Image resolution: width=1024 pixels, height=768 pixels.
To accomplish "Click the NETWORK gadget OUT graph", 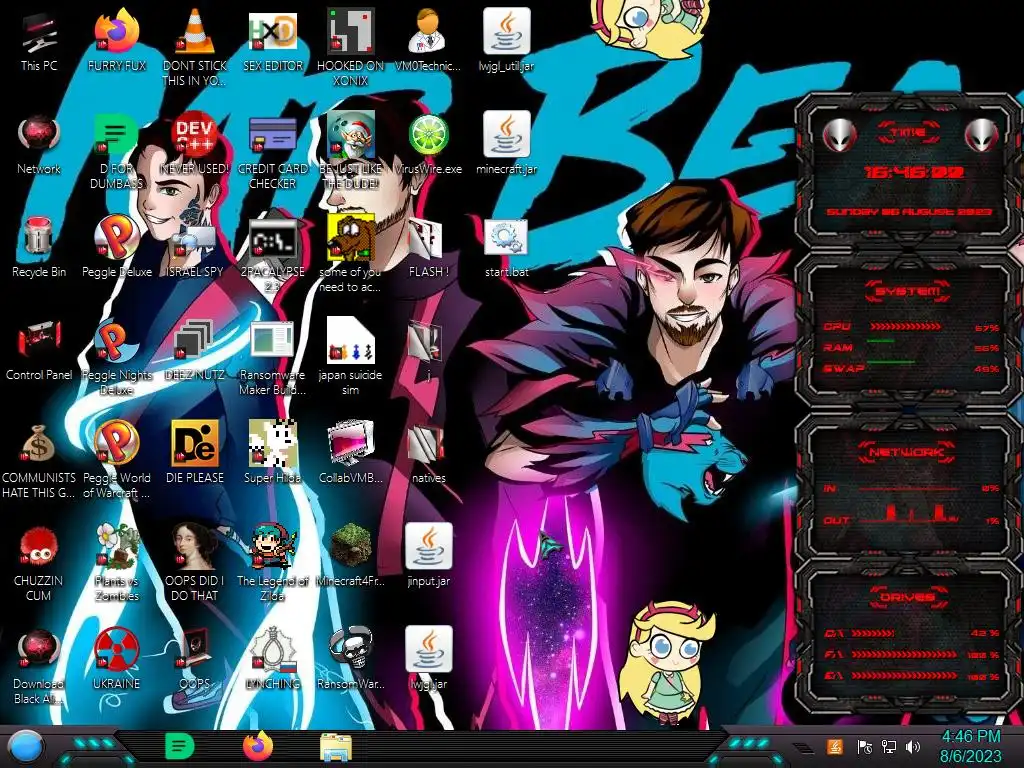I will [x=908, y=513].
